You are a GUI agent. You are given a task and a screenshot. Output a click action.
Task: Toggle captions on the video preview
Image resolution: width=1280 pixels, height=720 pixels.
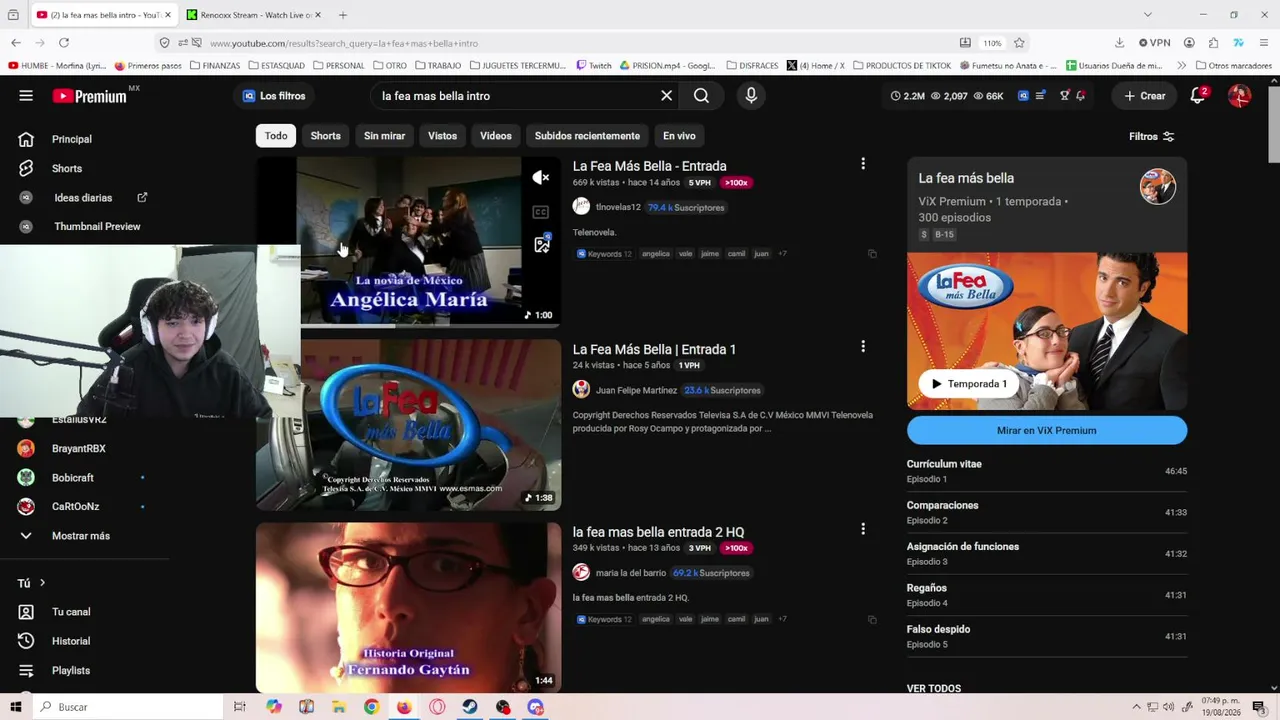[x=541, y=212]
